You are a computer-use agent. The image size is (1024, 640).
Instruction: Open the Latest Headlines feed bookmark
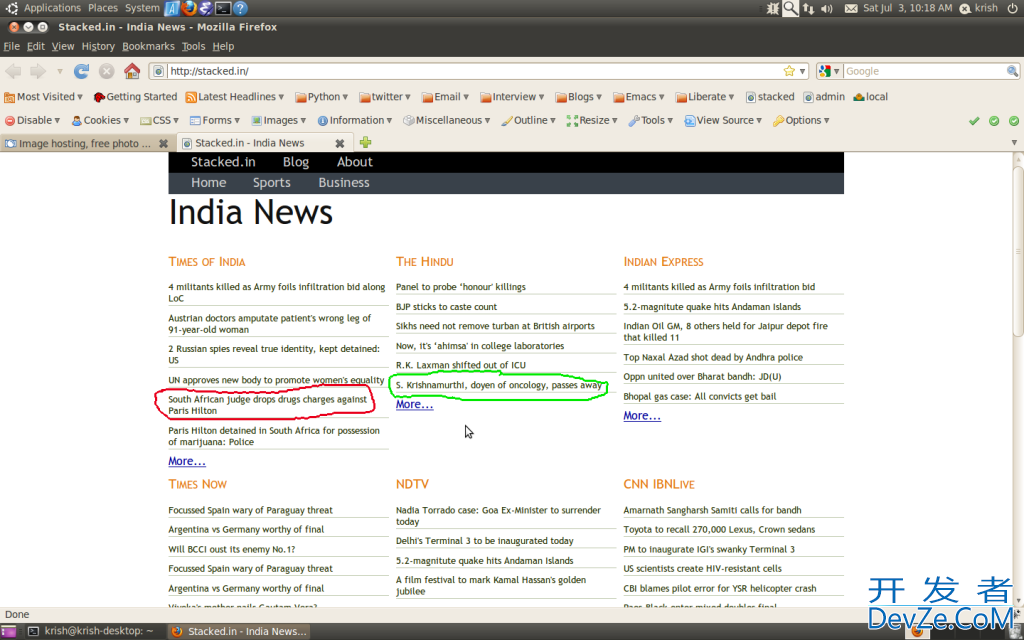[234, 97]
